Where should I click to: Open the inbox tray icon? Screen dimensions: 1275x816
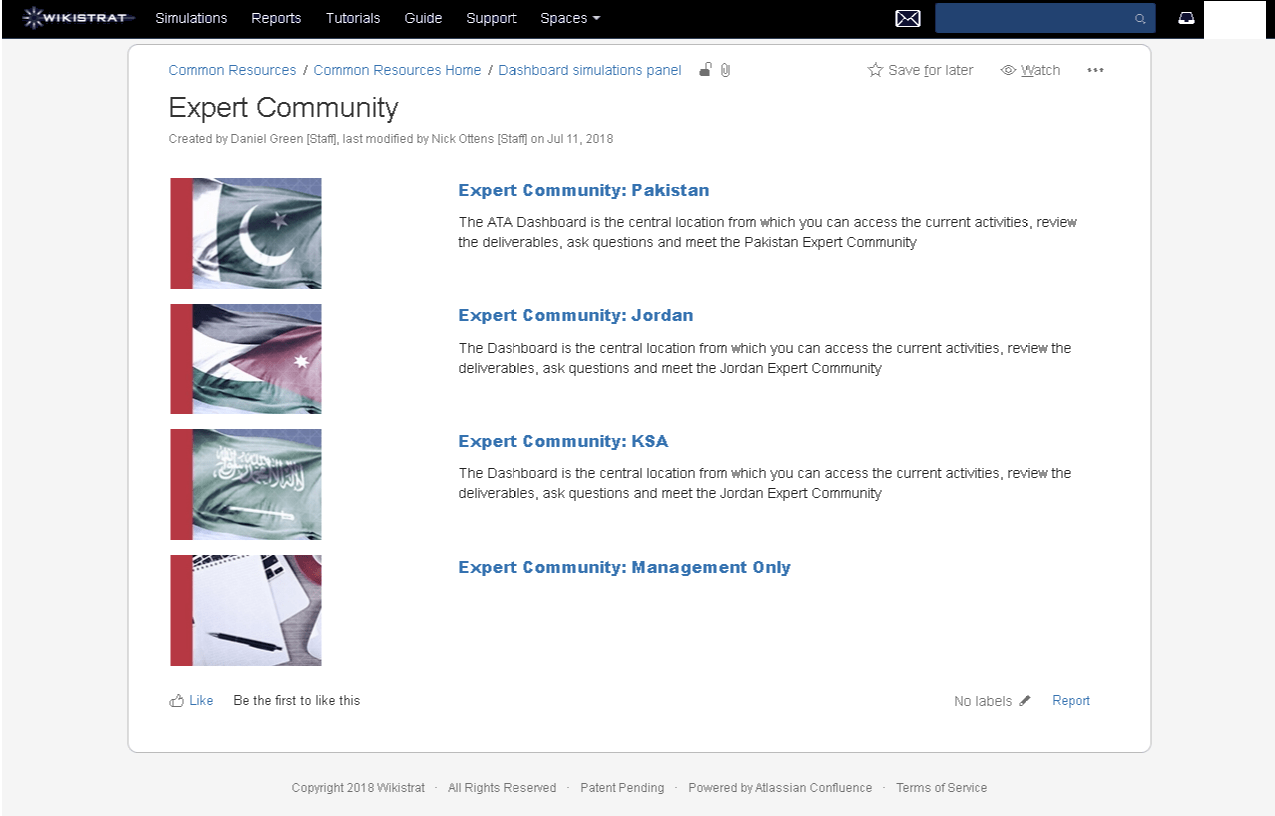click(x=1186, y=18)
